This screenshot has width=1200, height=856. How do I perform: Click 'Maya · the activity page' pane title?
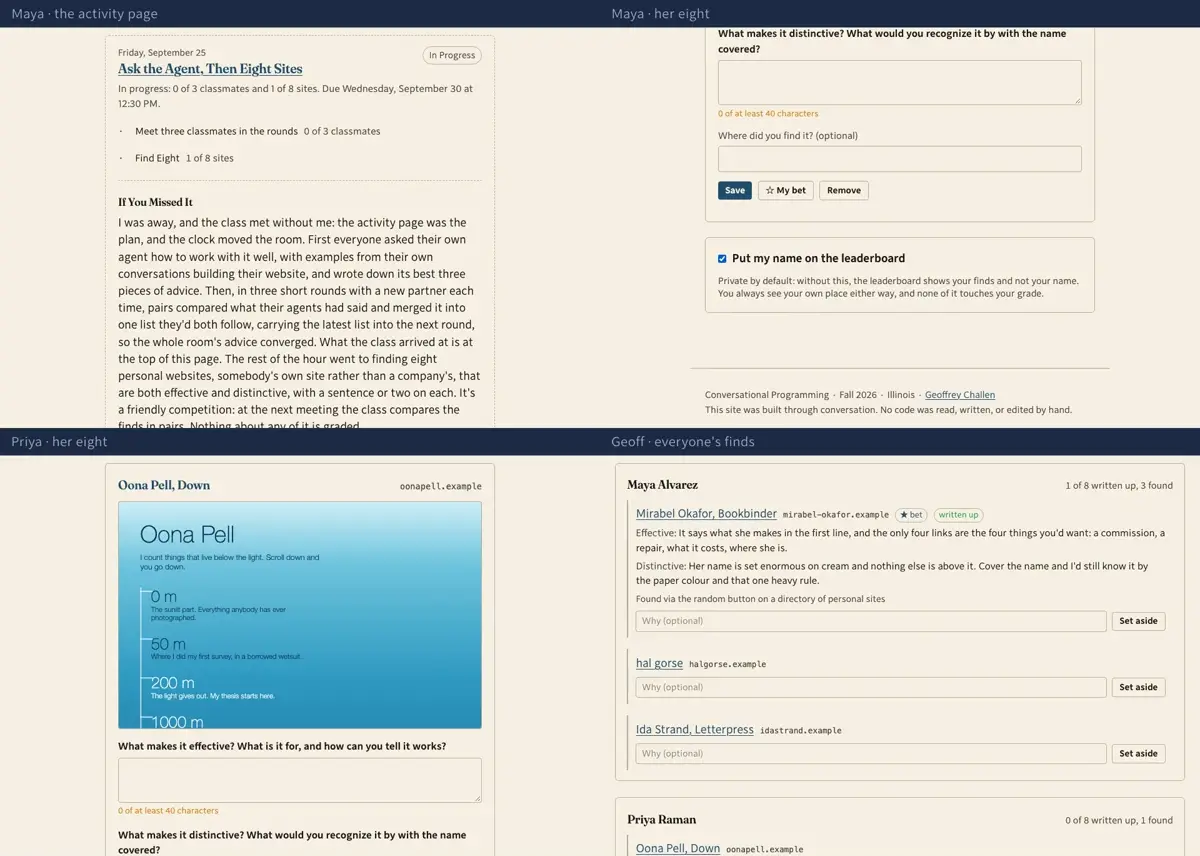point(85,14)
